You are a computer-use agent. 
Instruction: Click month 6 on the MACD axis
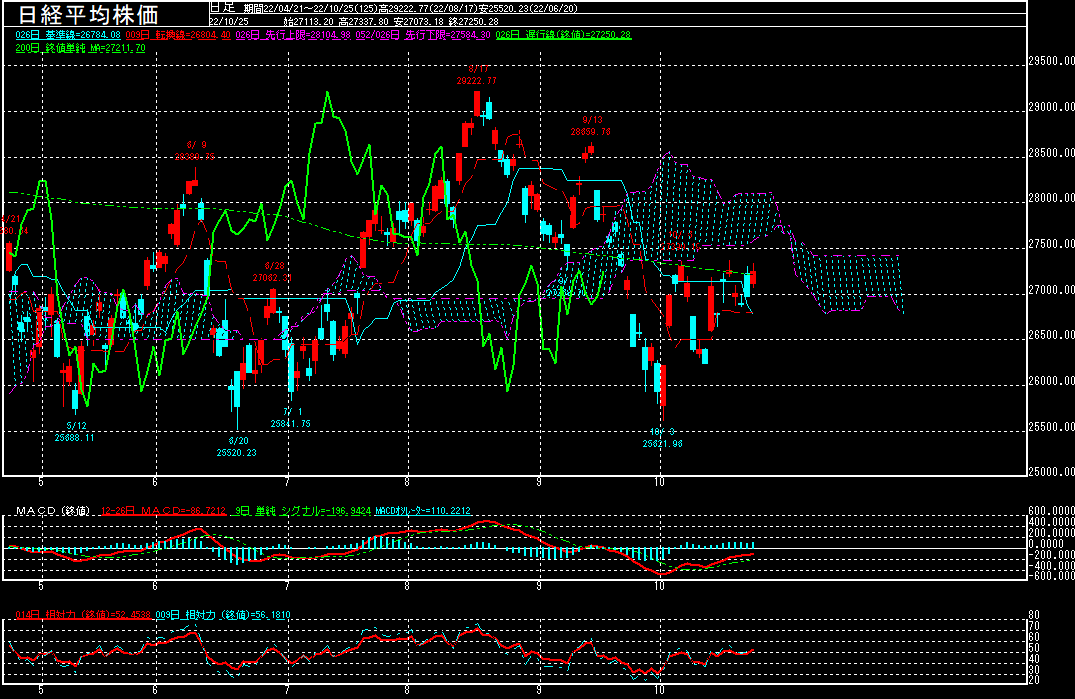pos(155,586)
